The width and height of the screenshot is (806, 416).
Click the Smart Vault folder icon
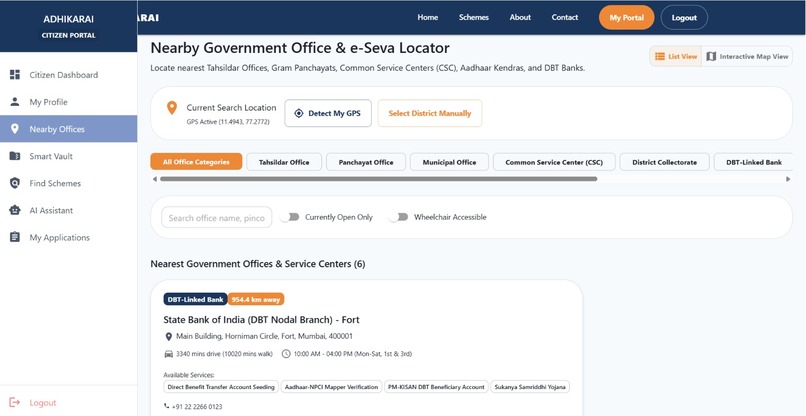(15, 156)
